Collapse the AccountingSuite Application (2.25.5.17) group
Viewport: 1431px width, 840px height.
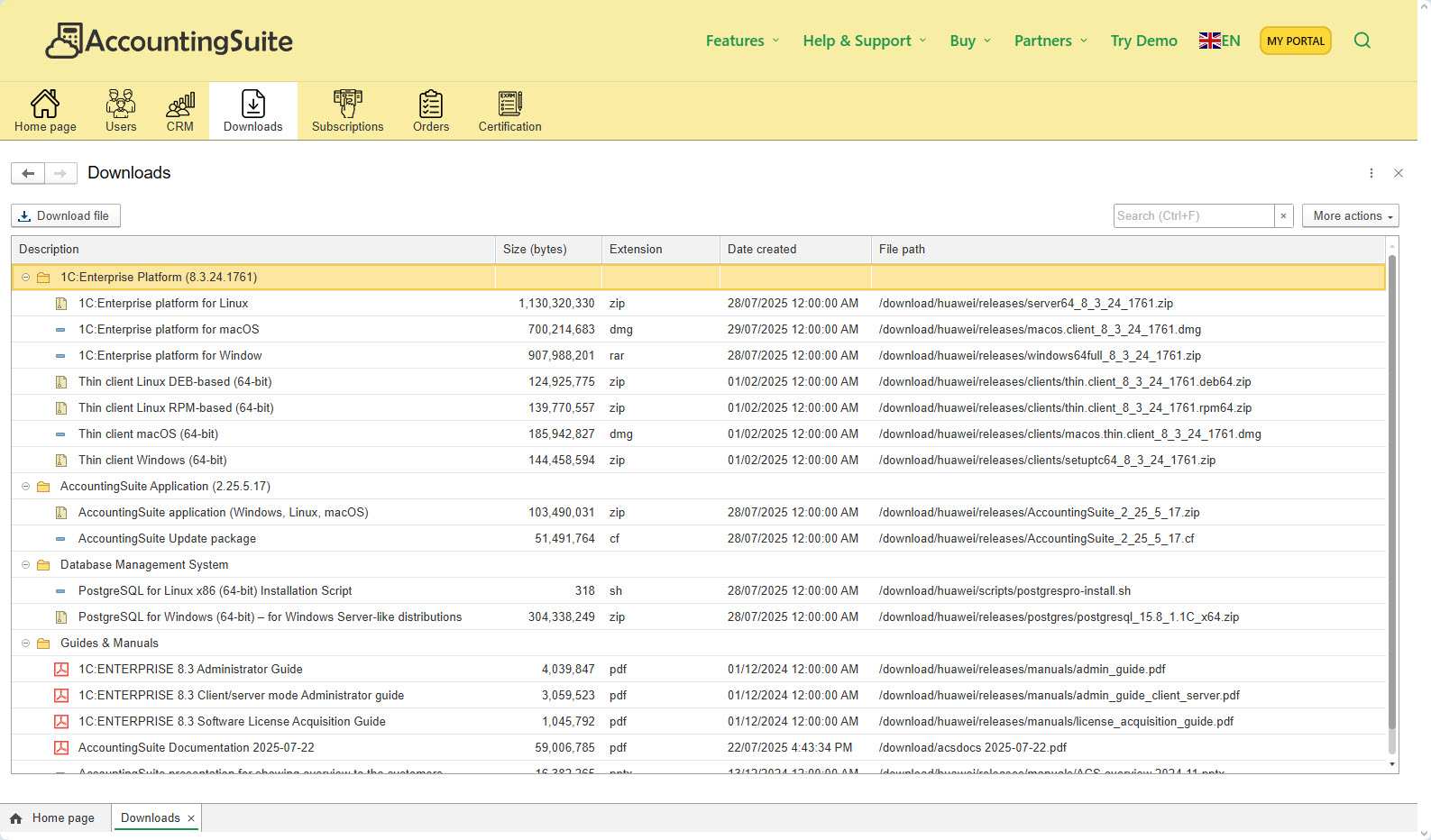tap(26, 487)
